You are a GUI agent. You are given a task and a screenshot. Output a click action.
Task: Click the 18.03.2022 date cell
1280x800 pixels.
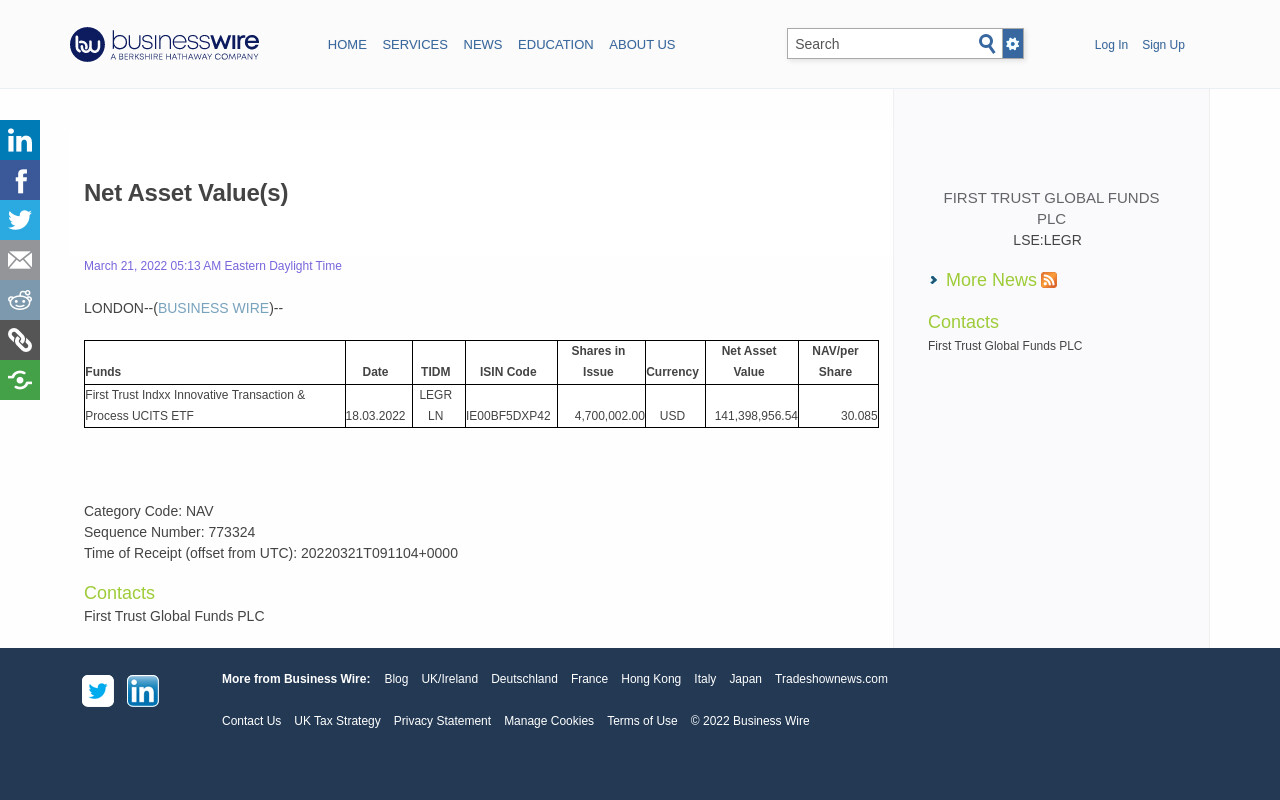pos(379,406)
